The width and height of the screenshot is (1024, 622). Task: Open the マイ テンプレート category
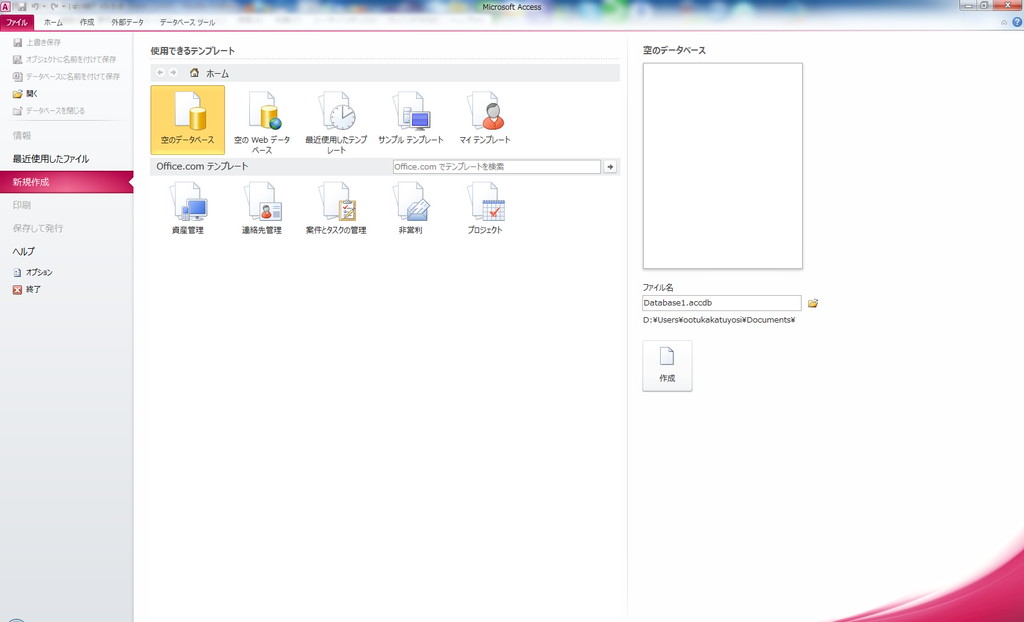pyautogui.click(x=485, y=119)
